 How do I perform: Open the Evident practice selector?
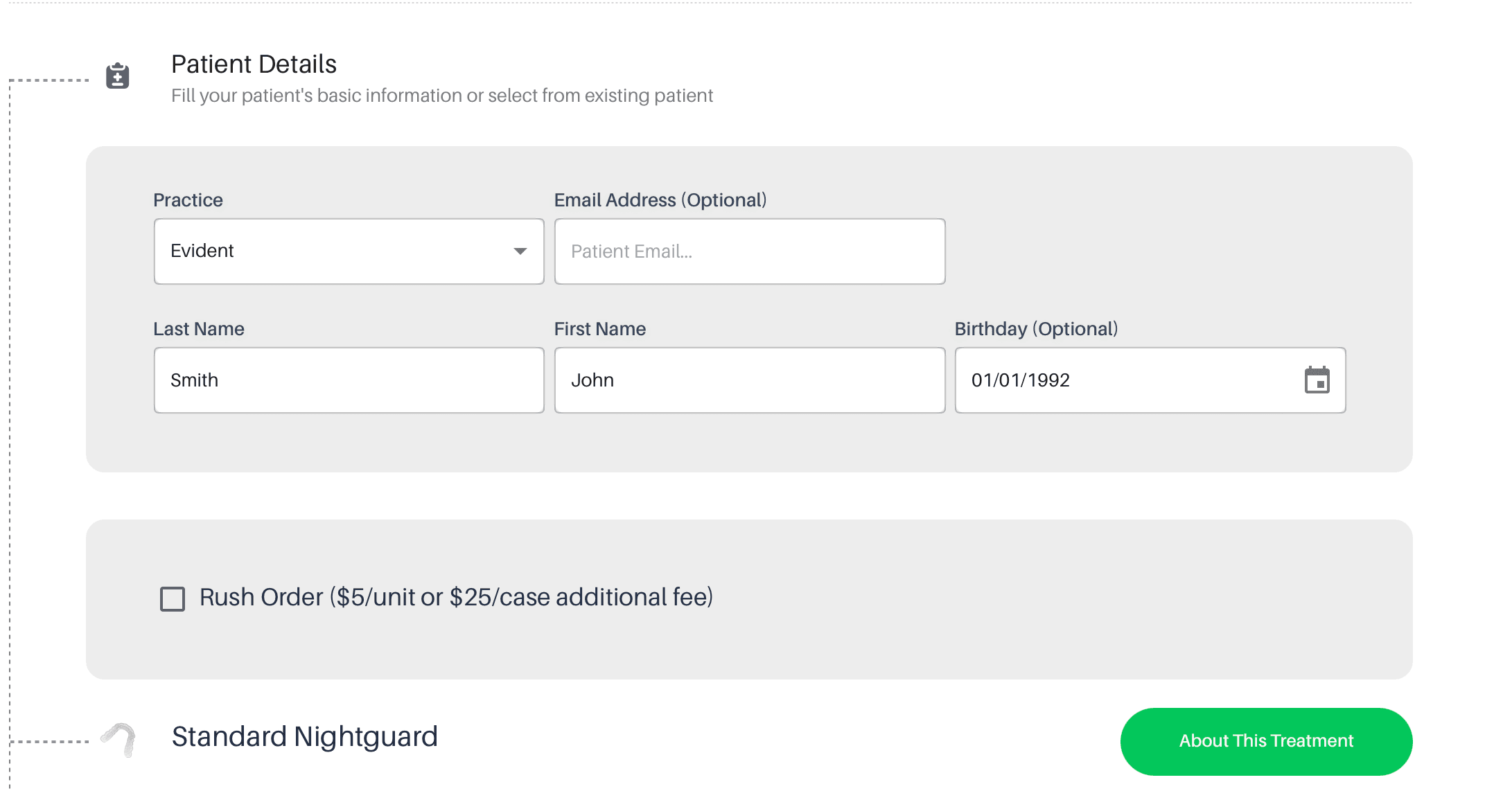pos(349,251)
